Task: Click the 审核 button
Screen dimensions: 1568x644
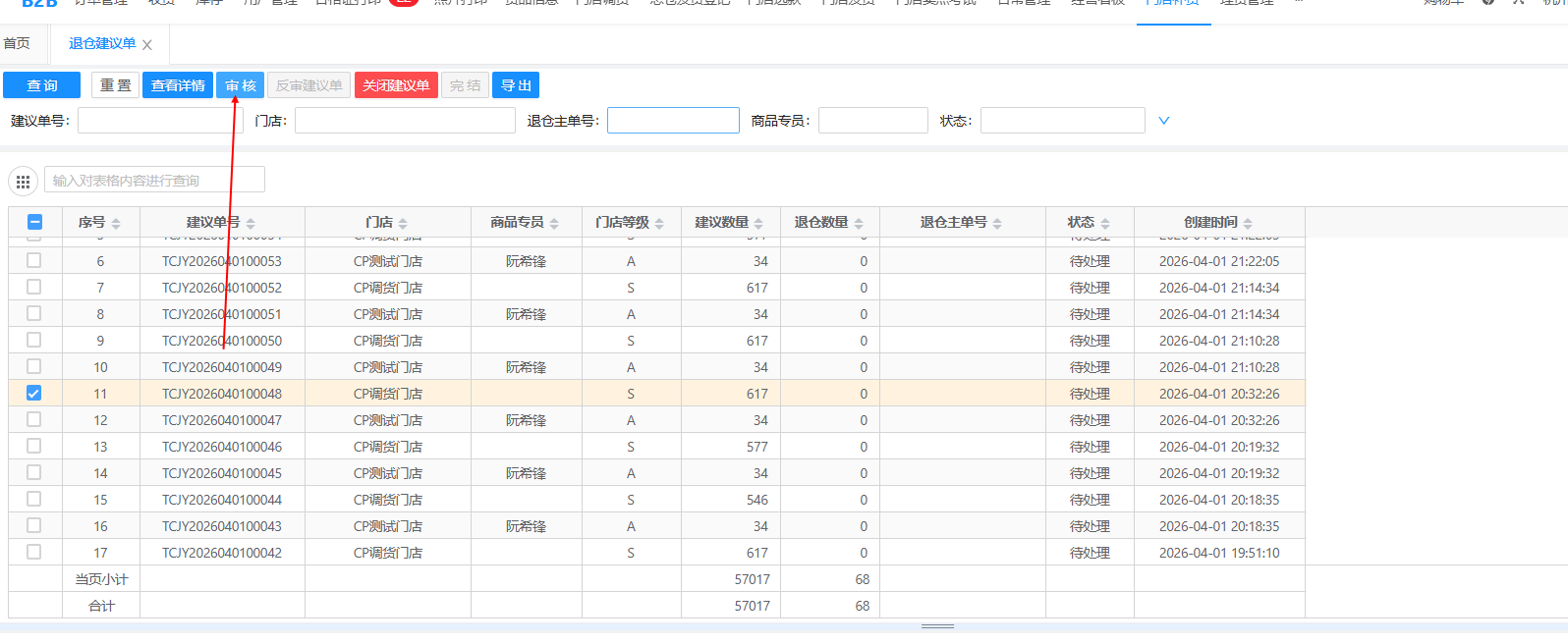Action: [241, 85]
